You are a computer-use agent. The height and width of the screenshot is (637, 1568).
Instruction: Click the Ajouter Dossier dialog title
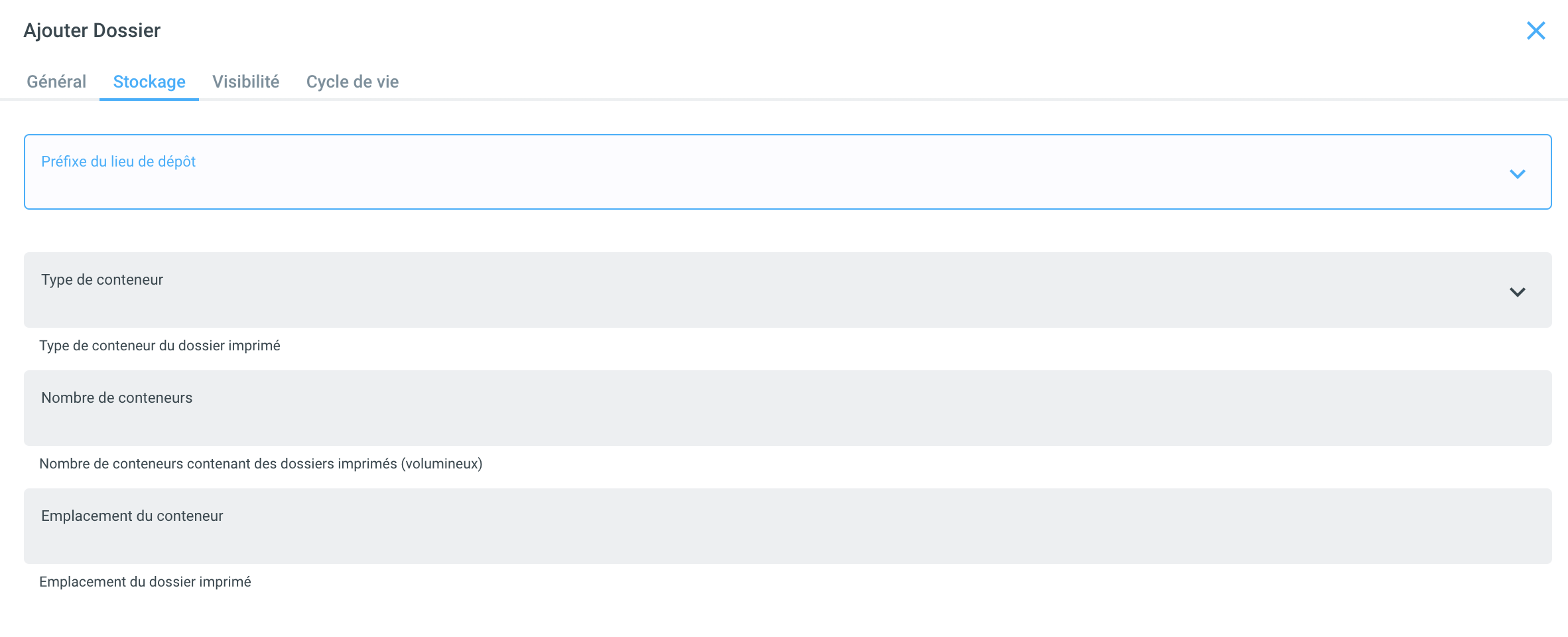92,31
